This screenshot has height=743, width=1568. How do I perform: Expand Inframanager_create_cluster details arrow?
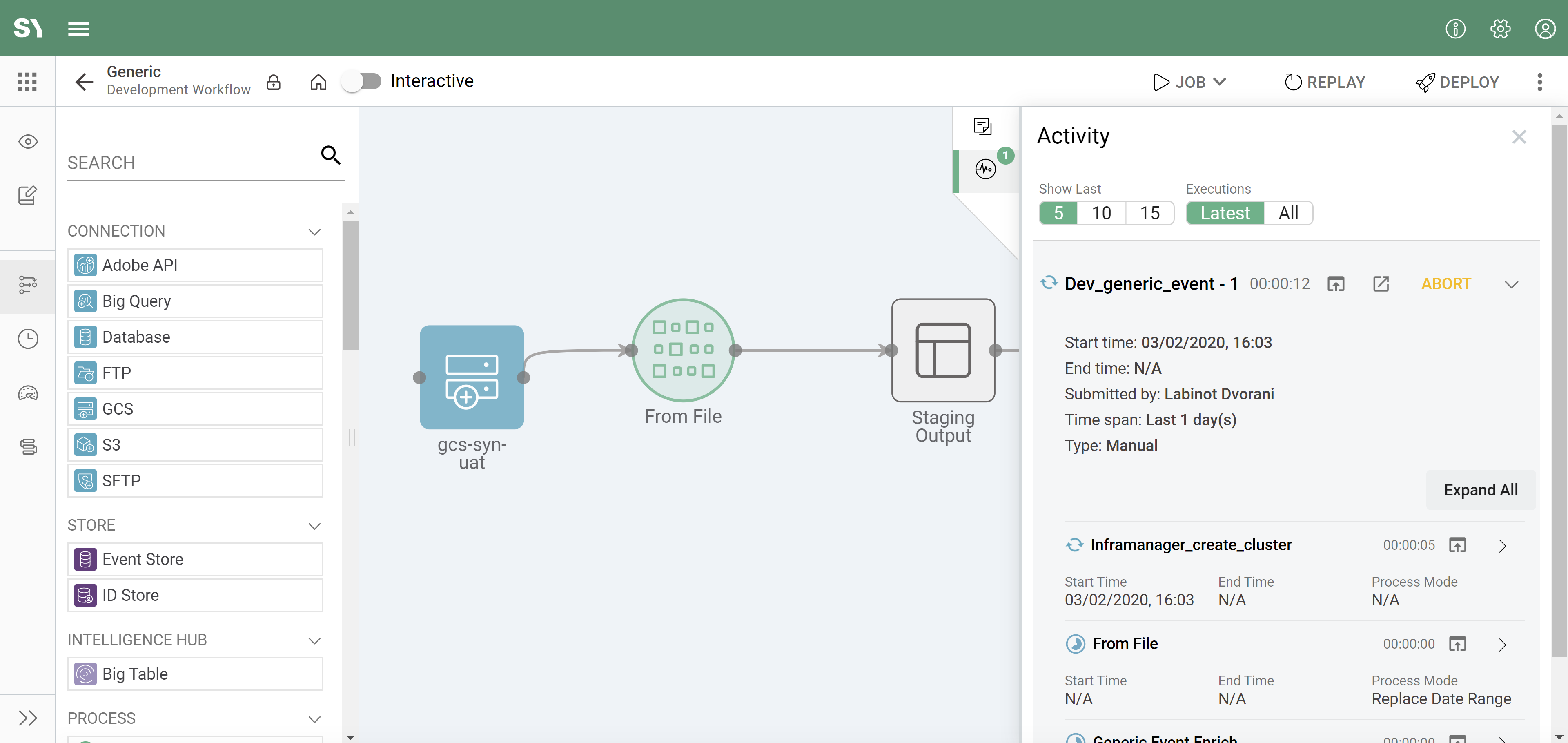coord(1502,546)
